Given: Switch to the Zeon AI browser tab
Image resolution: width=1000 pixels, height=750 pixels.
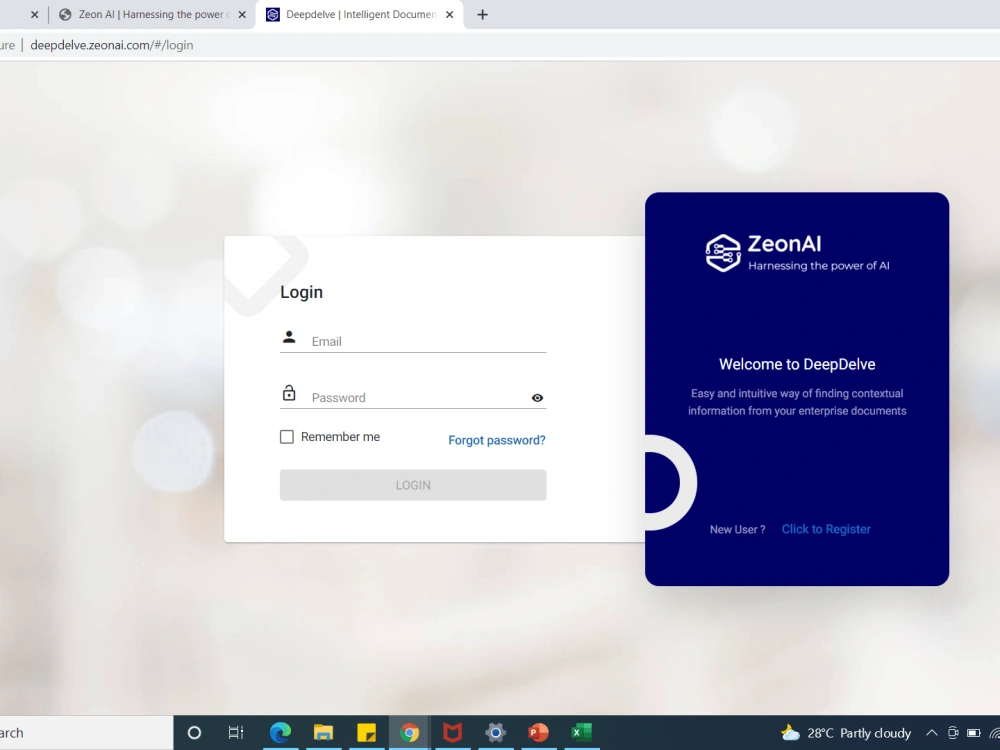Looking at the screenshot, I should (152, 15).
